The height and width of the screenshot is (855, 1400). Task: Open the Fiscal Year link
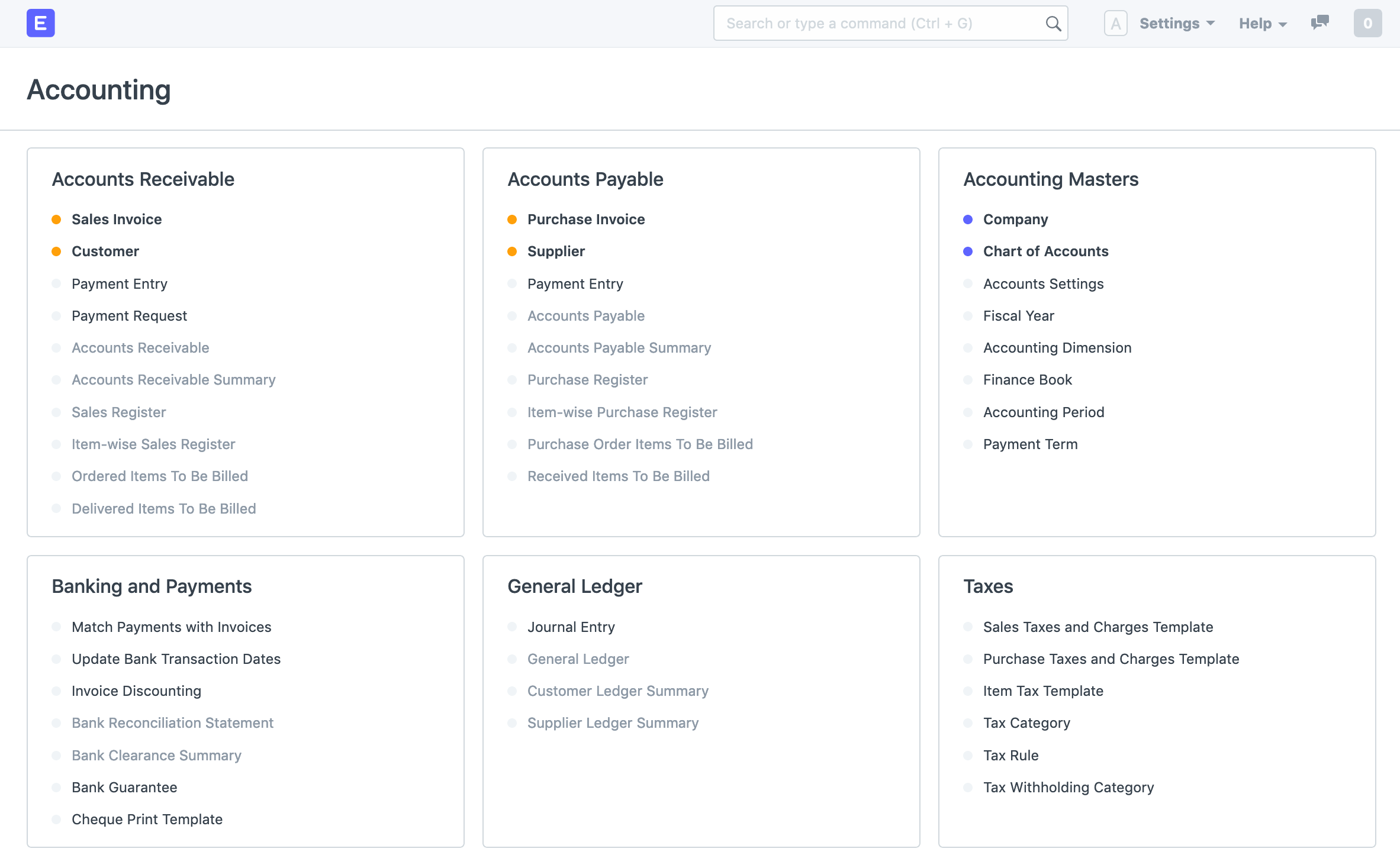(x=1018, y=316)
